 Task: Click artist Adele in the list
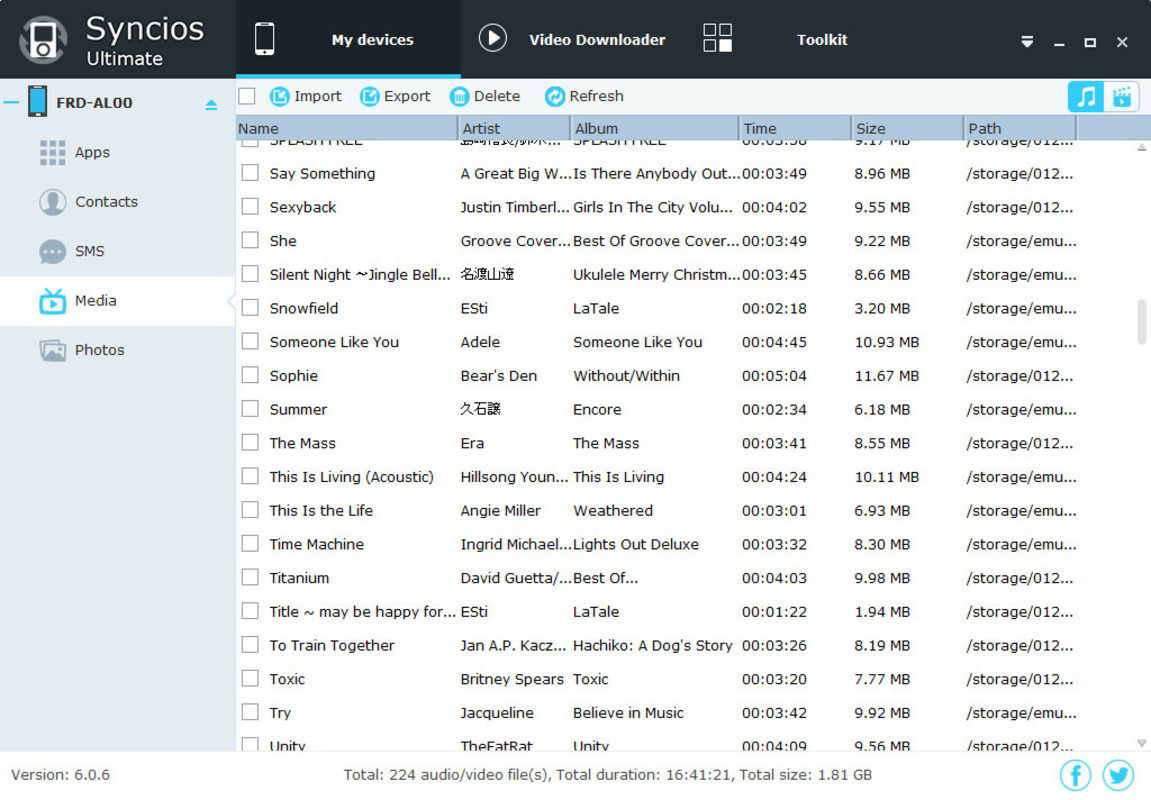point(480,342)
